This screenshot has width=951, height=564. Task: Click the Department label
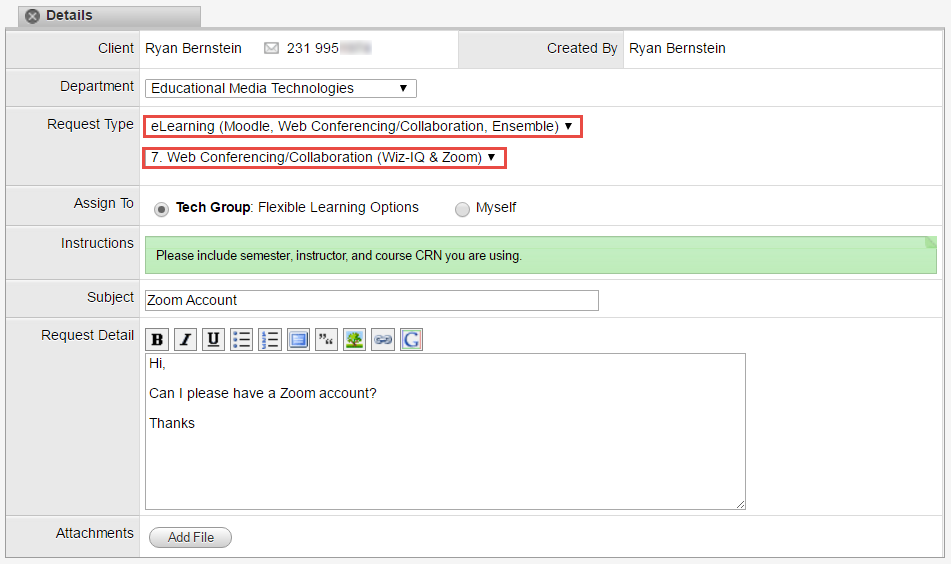pyautogui.click(x=96, y=87)
